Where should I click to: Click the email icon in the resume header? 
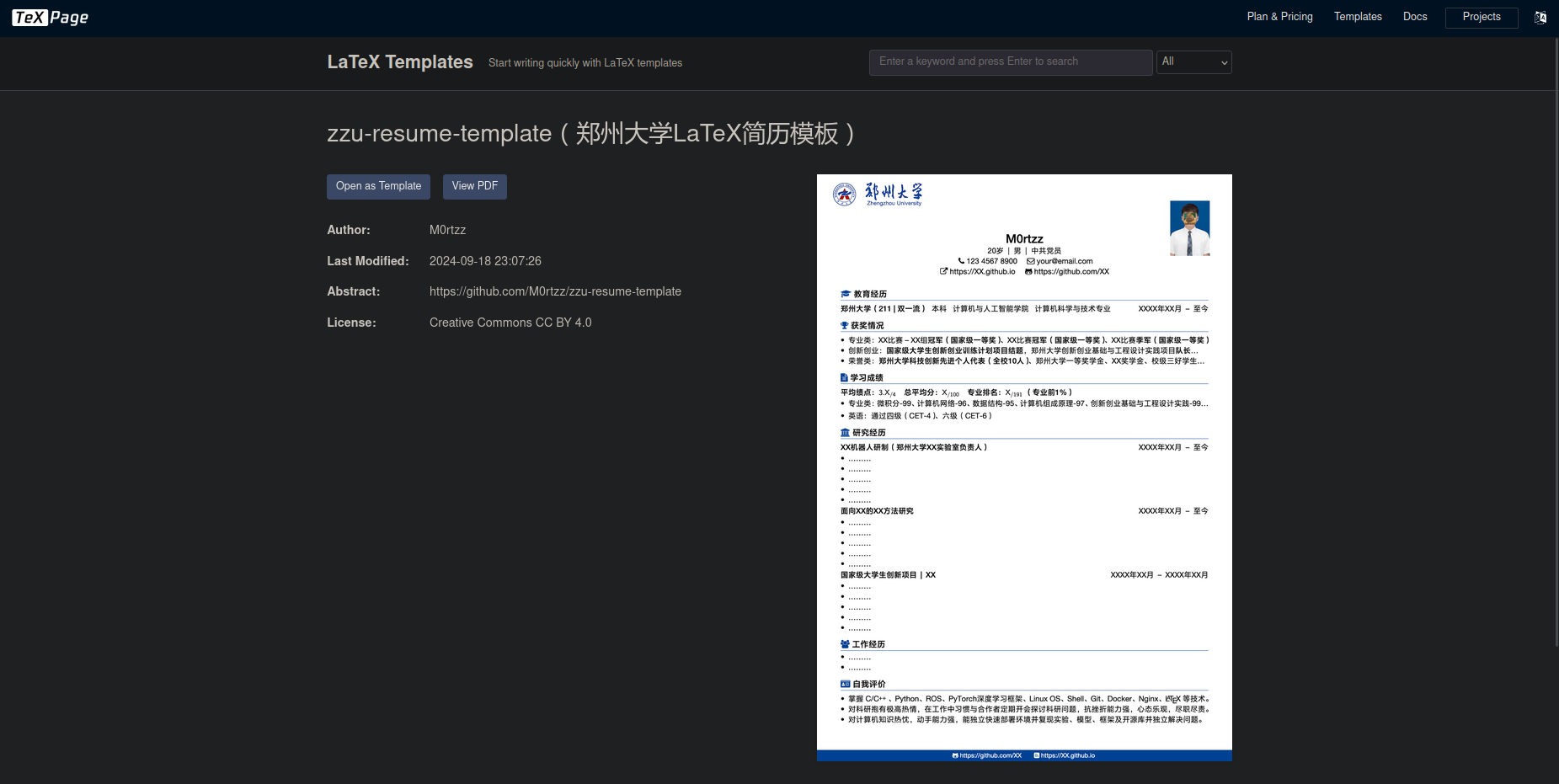pos(1030,261)
